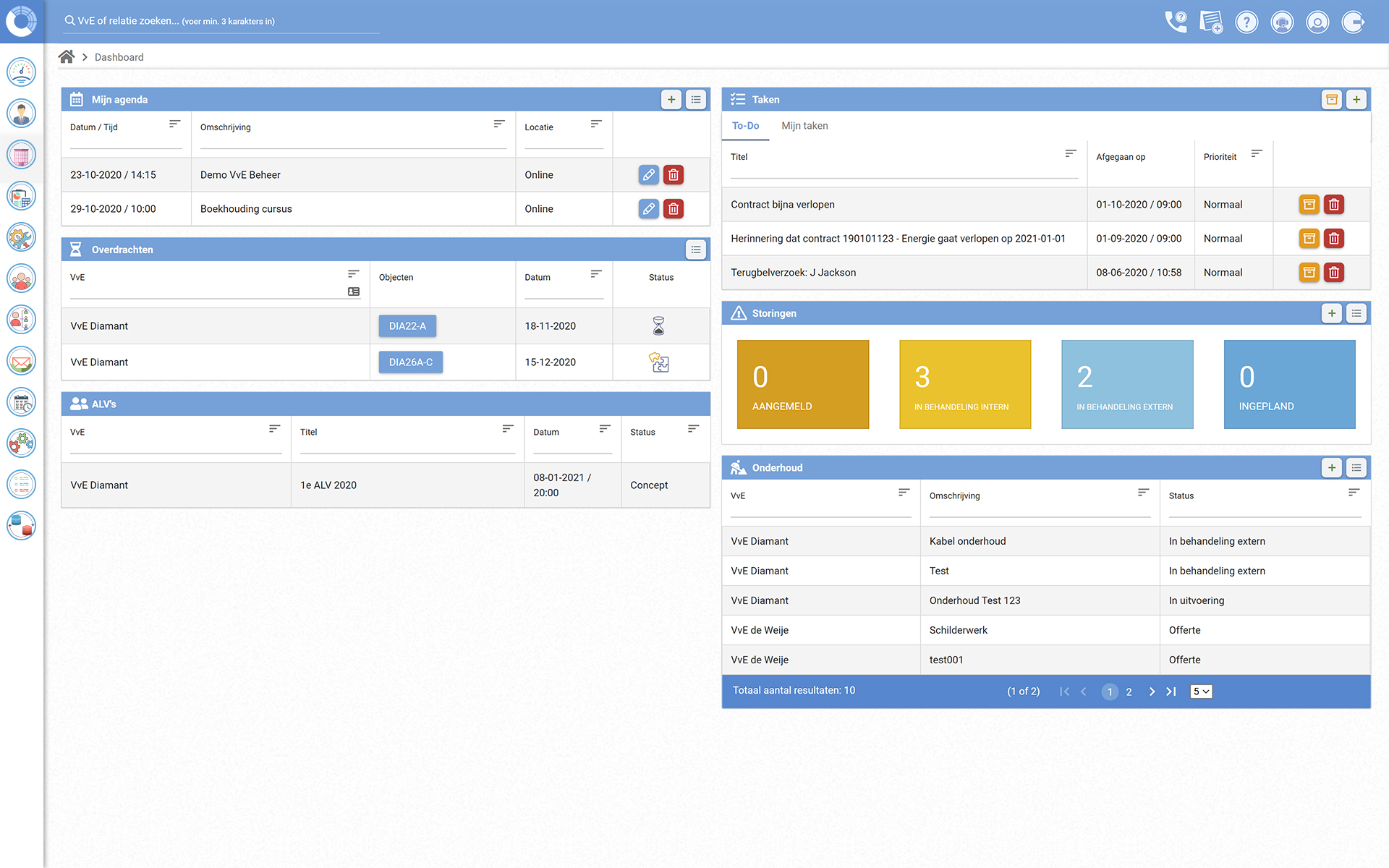Select the To-Do tab in Taken panel
Image resolution: width=1389 pixels, height=868 pixels.
pyautogui.click(x=745, y=126)
